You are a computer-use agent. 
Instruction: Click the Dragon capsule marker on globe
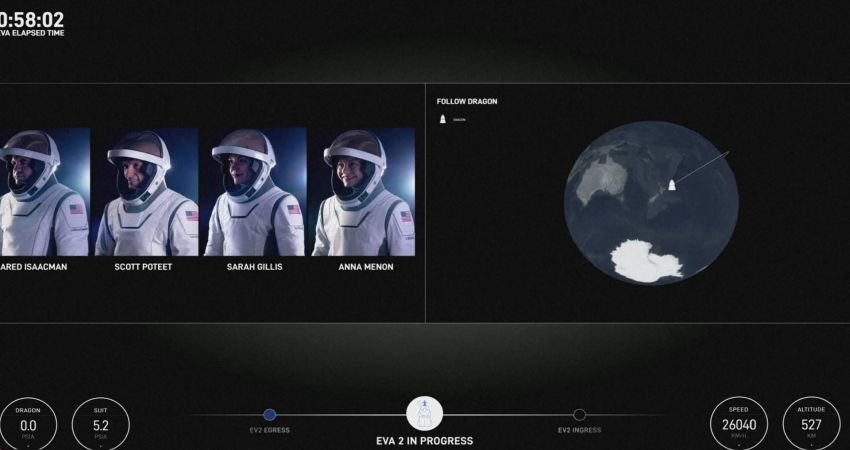click(x=672, y=185)
